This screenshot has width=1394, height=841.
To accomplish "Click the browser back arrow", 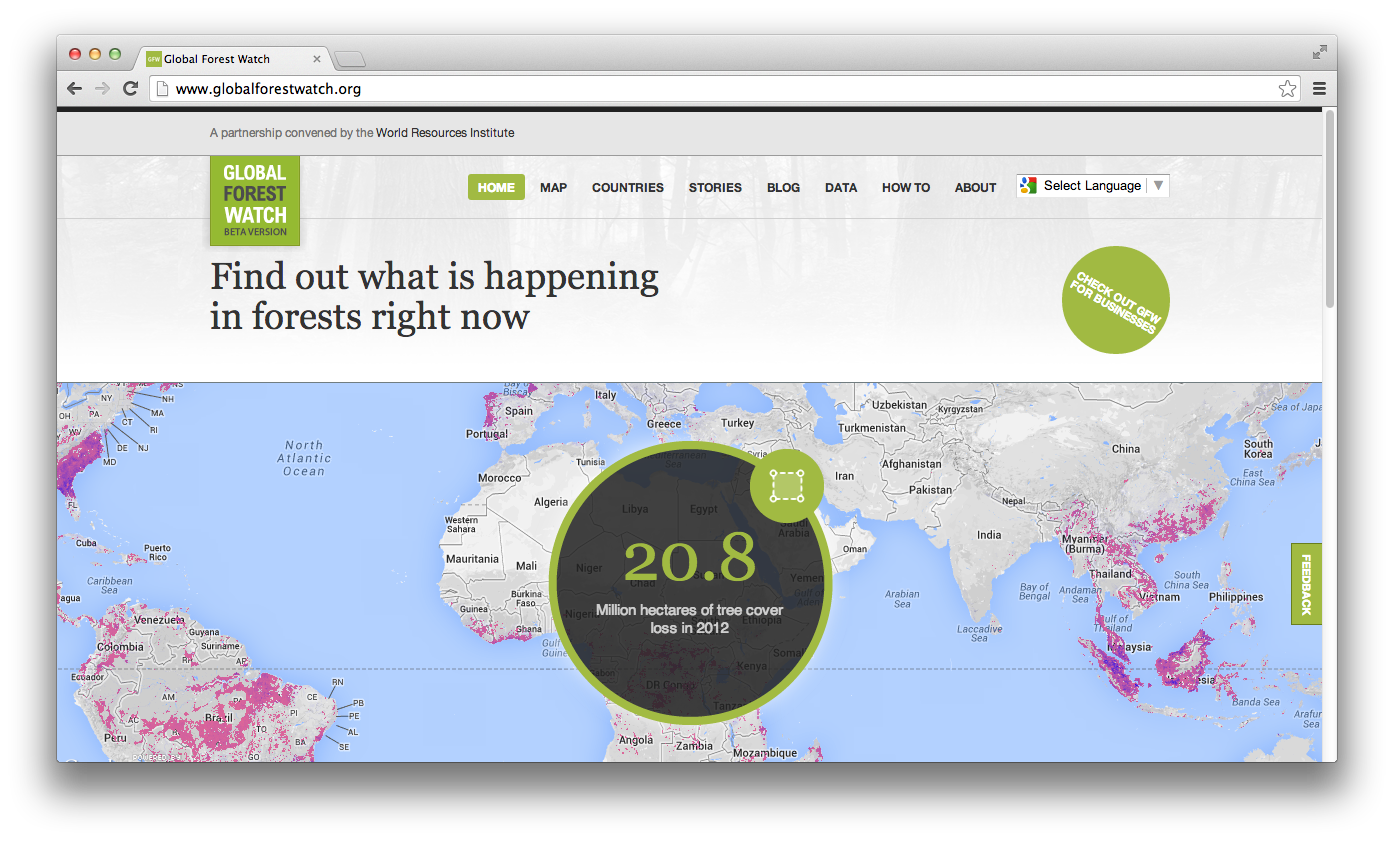I will [75, 89].
